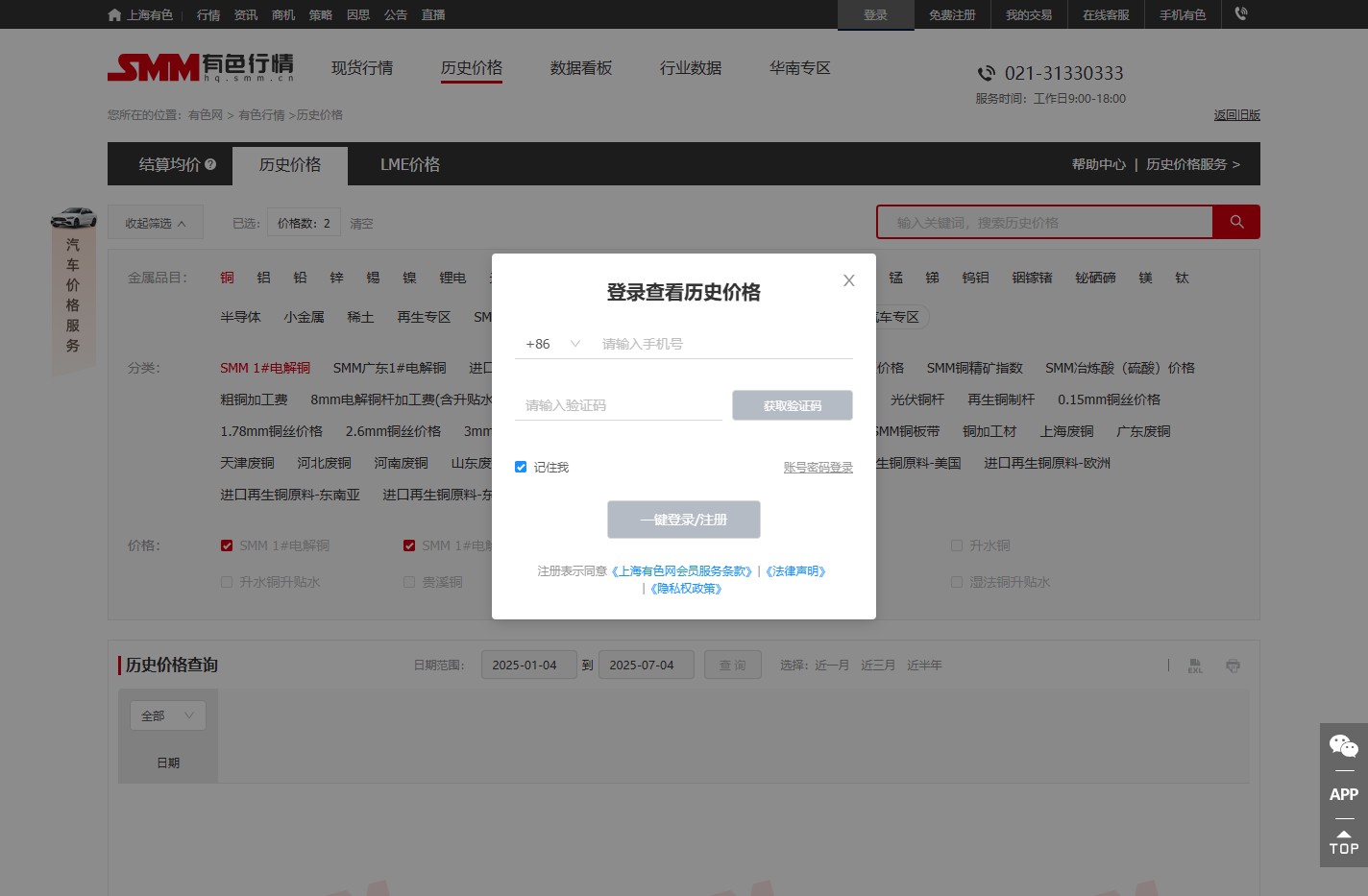The width and height of the screenshot is (1368, 896).
Task: Open the 现货行情 menu
Action: tap(362, 68)
